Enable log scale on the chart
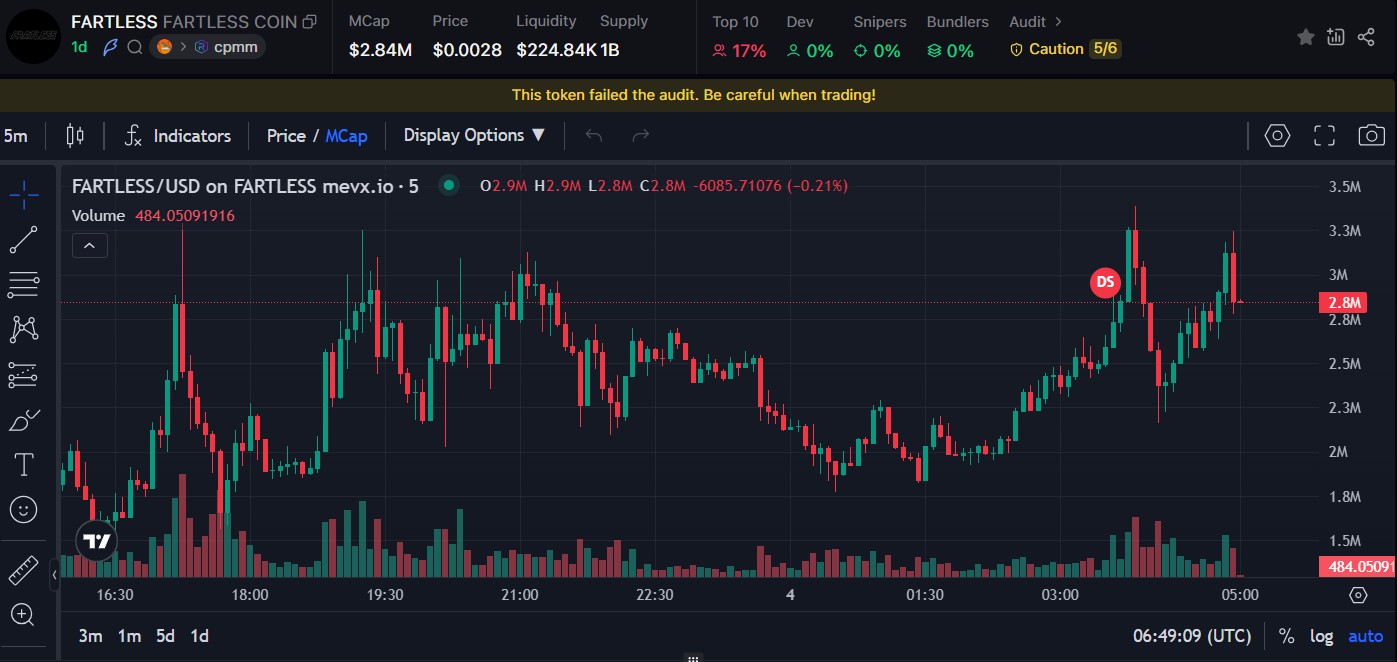Viewport: 1397px width, 662px height. pos(1321,636)
